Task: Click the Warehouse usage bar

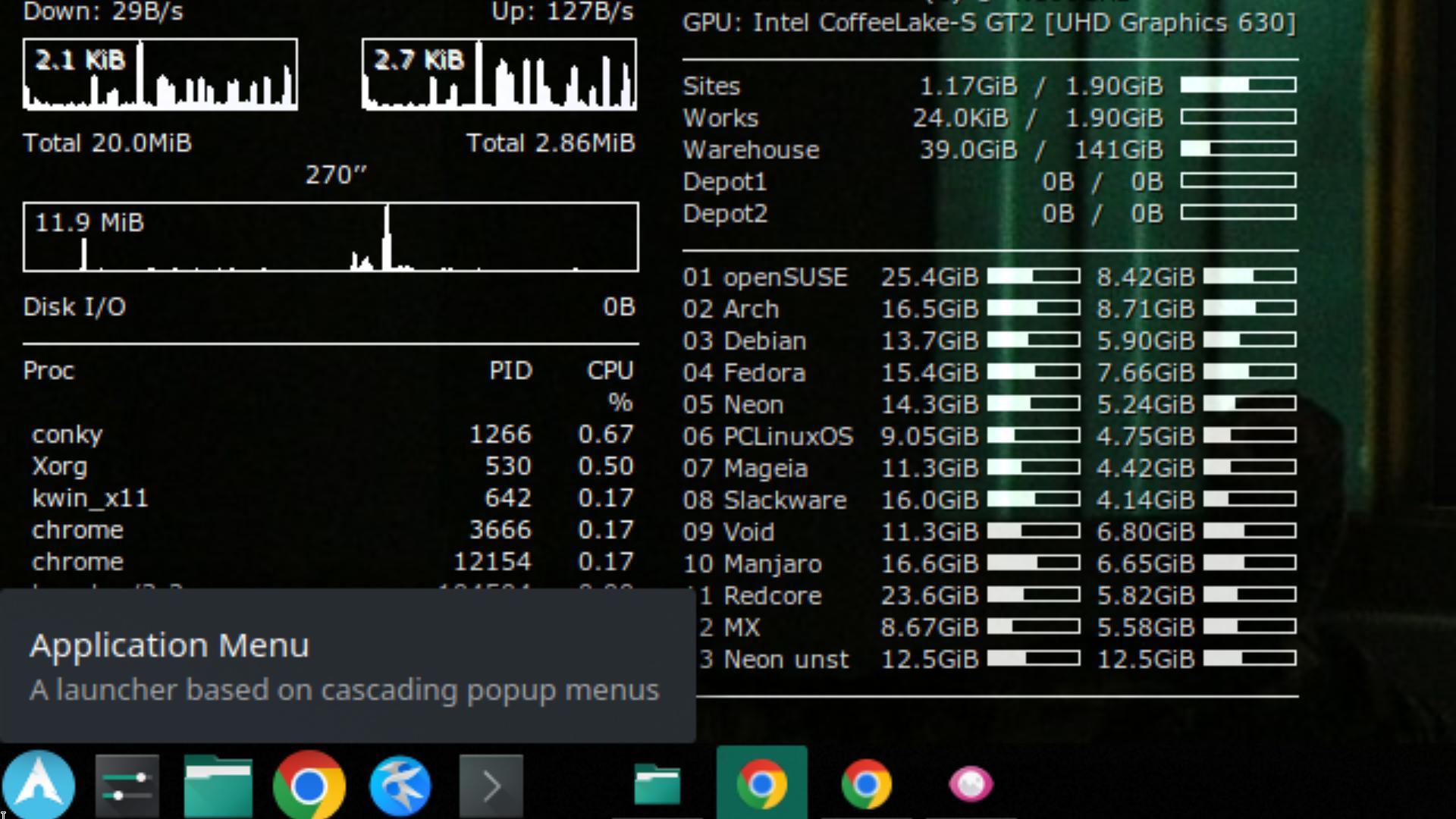Action: point(1238,149)
